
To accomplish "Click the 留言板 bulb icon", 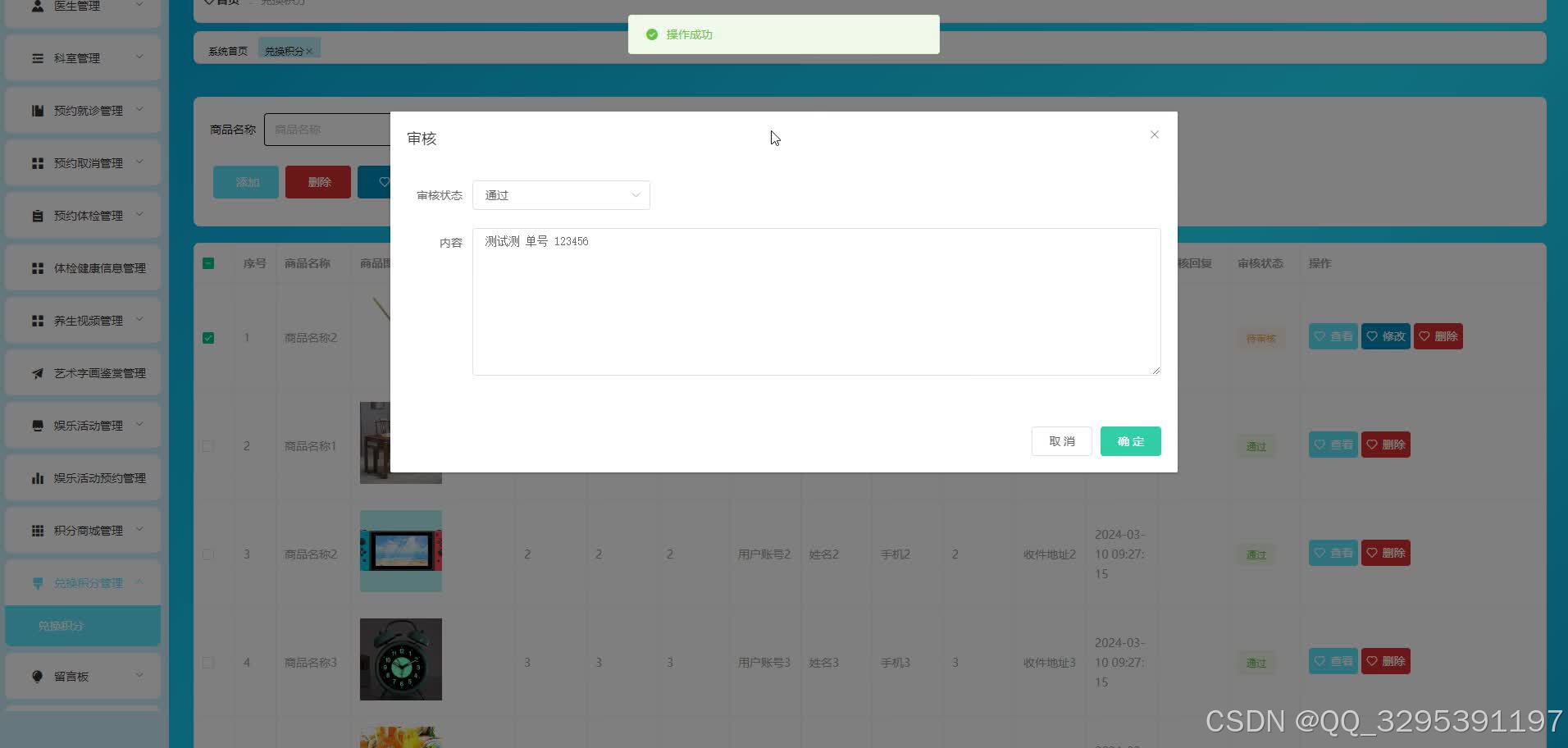I will 38,677.
